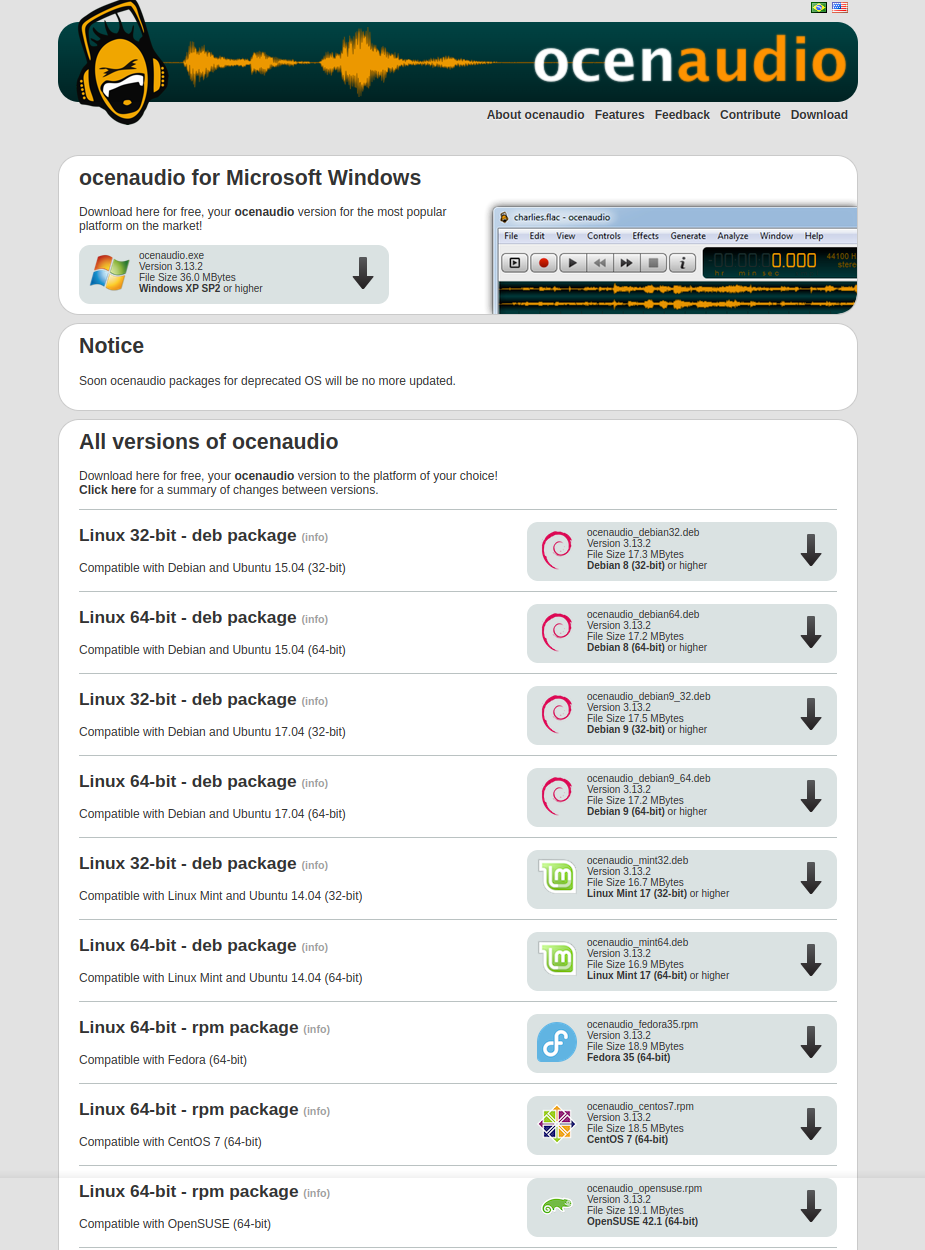Open the Download page in navigation
925x1250 pixels.
click(819, 115)
